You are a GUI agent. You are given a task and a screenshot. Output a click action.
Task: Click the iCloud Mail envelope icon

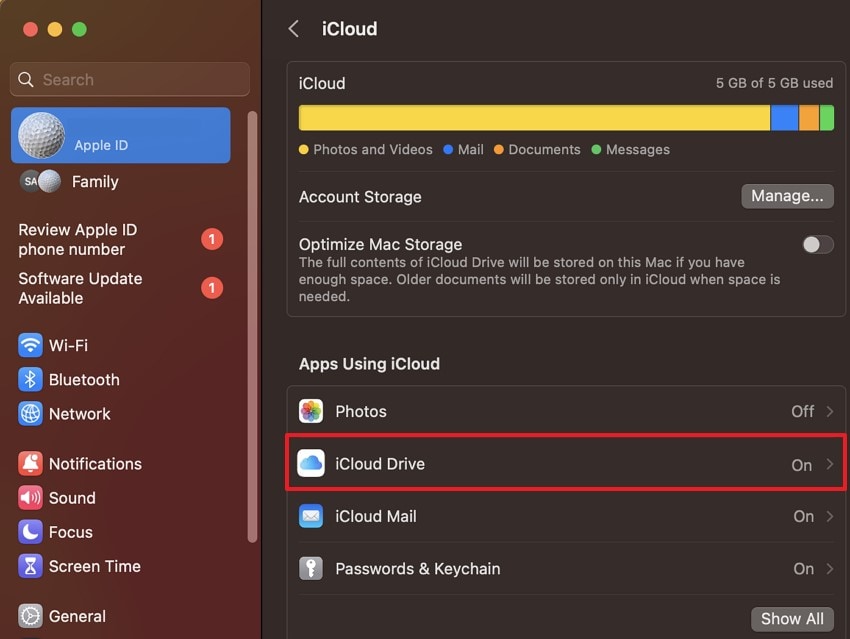pyautogui.click(x=311, y=516)
